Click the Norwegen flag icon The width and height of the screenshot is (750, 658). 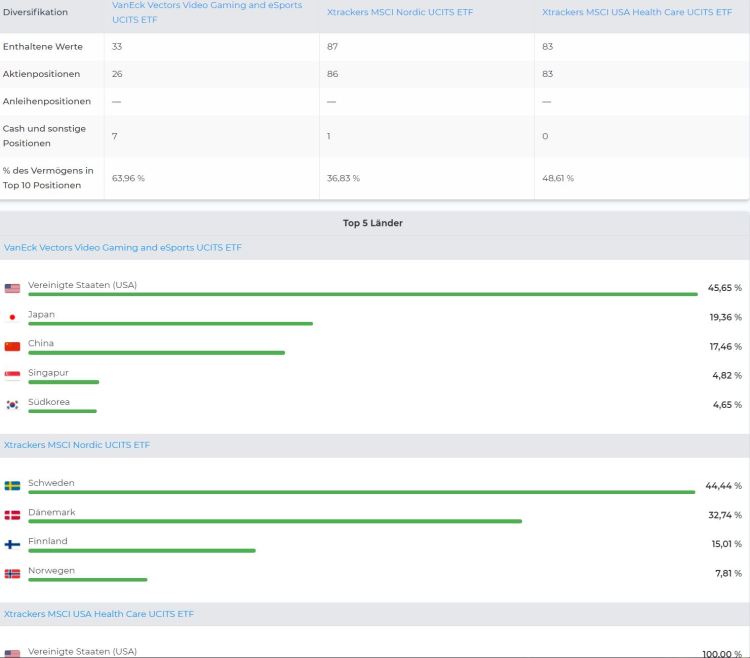click(12, 574)
